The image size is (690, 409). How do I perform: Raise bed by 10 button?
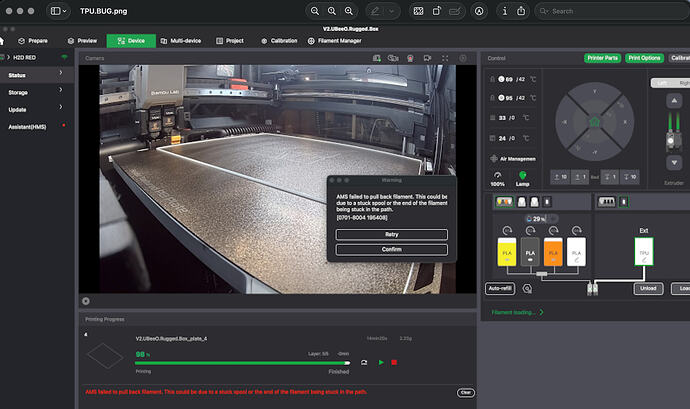[x=560, y=177]
